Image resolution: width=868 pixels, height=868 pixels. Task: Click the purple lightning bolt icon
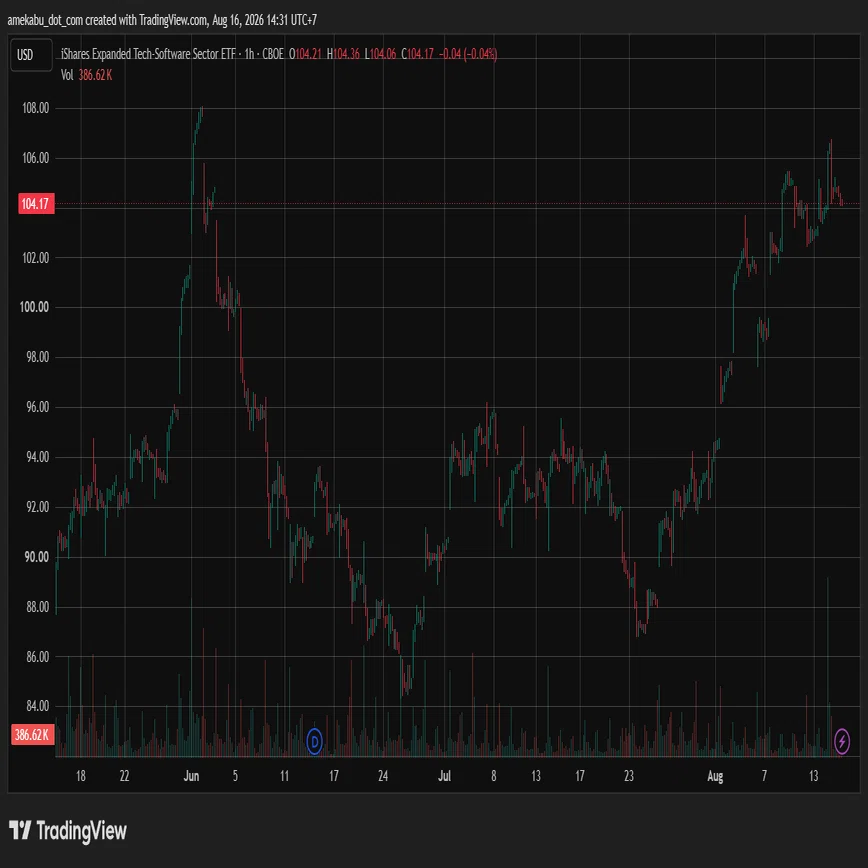841,741
